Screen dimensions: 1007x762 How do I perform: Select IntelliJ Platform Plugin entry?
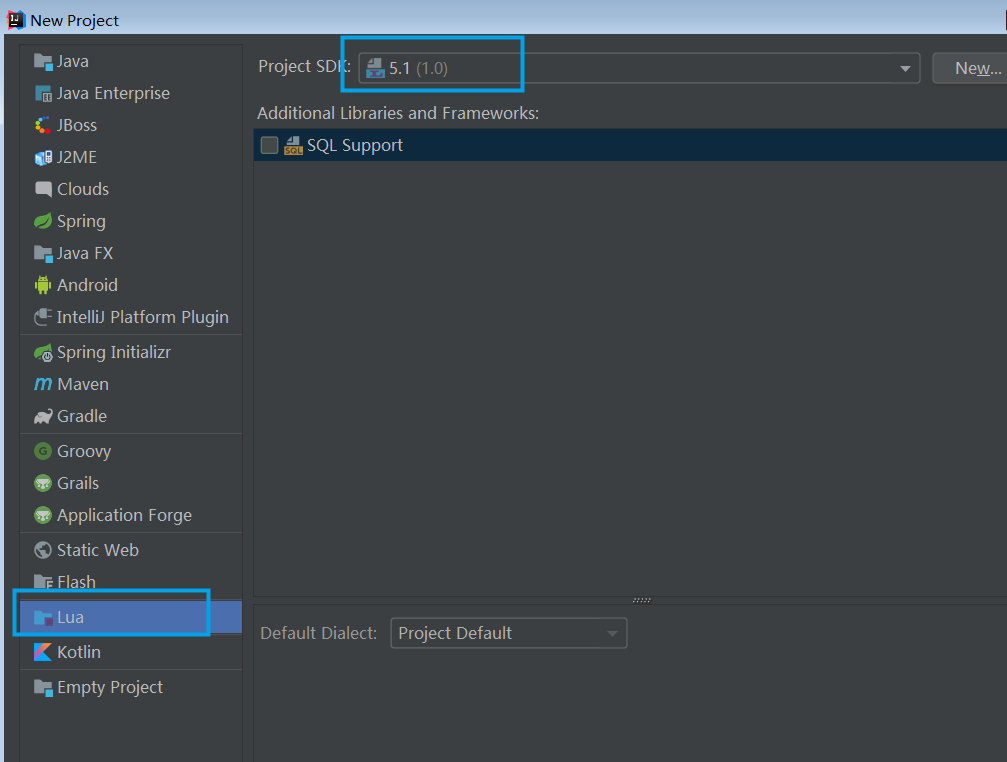[x=131, y=317]
